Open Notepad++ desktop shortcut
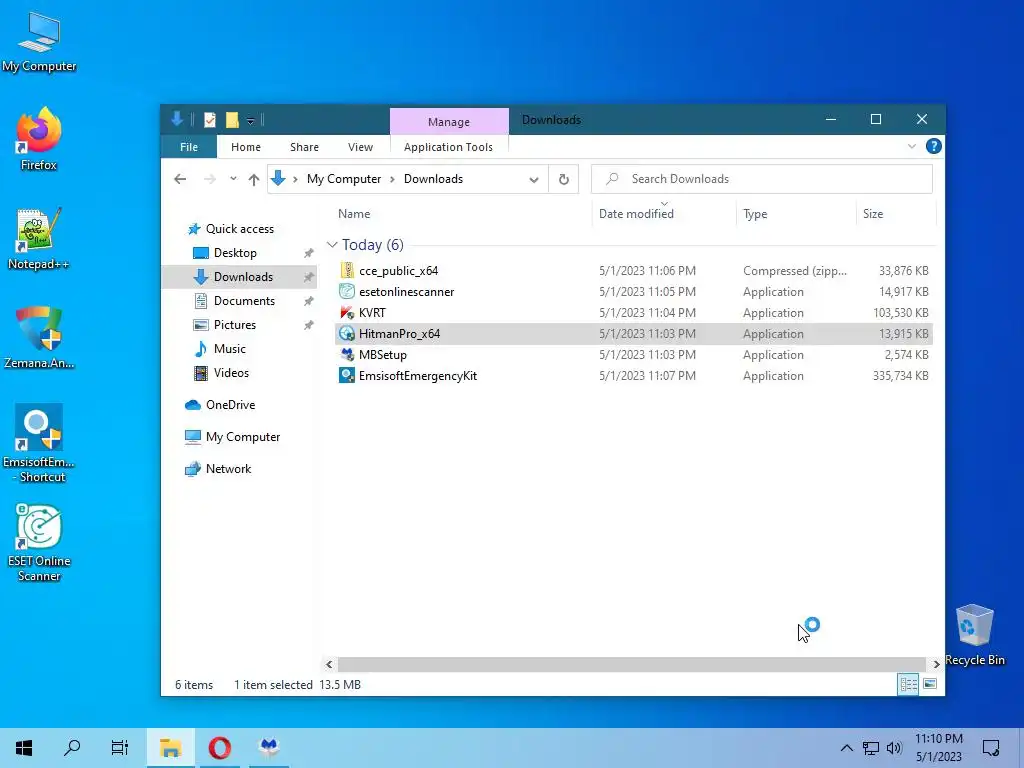This screenshot has width=1024, height=768. pyautogui.click(x=39, y=238)
